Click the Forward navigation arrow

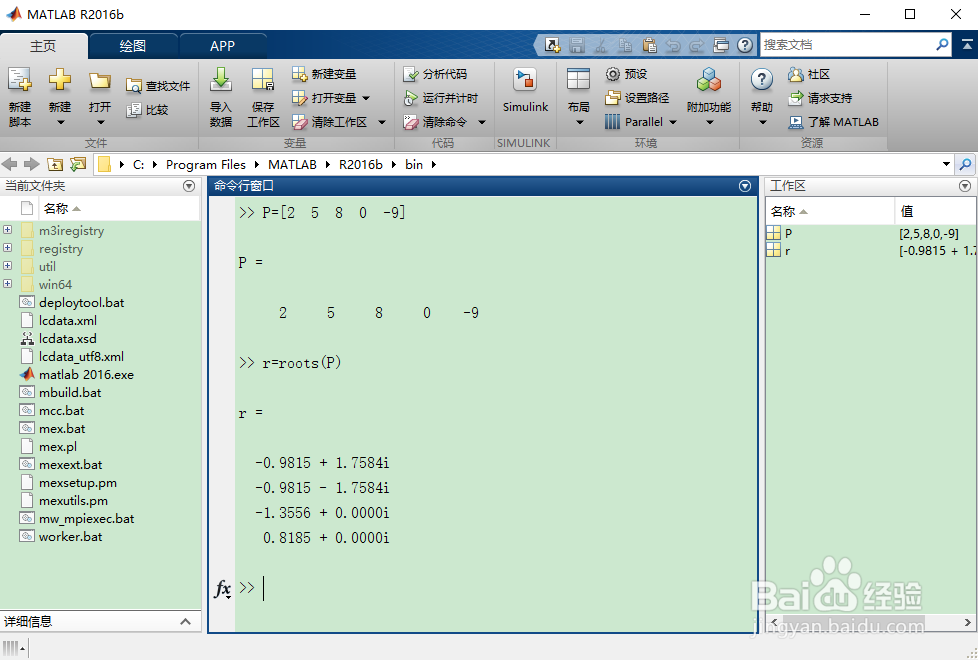click(x=31, y=165)
